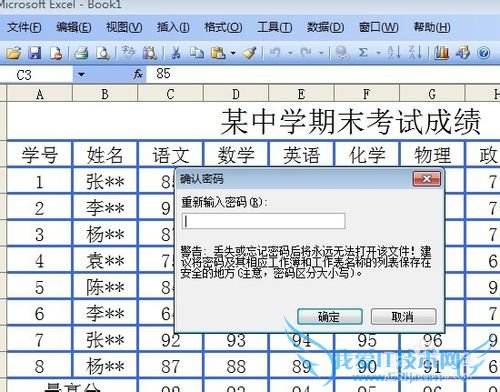
Task: Click Sort Ascending A-Z icon
Action: [x=394, y=53]
